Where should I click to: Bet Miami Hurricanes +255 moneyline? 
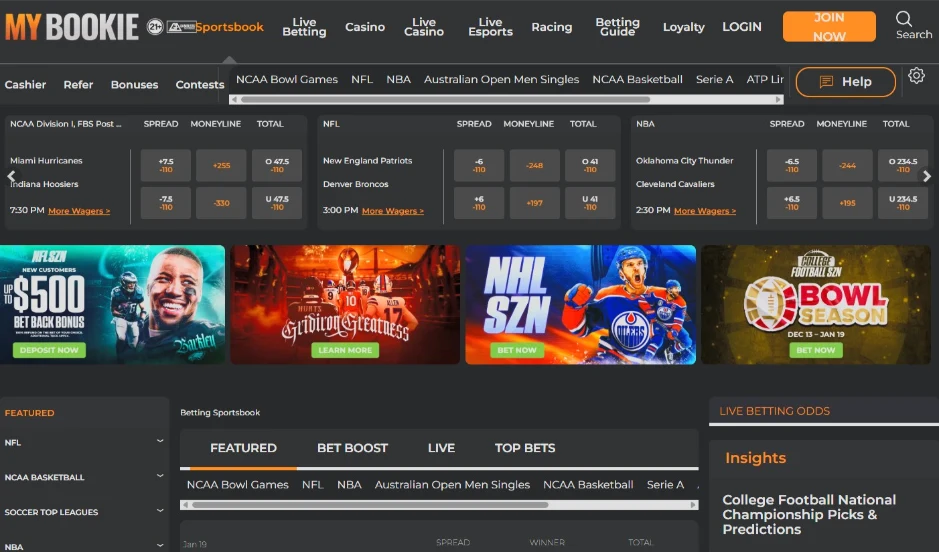tap(222, 165)
